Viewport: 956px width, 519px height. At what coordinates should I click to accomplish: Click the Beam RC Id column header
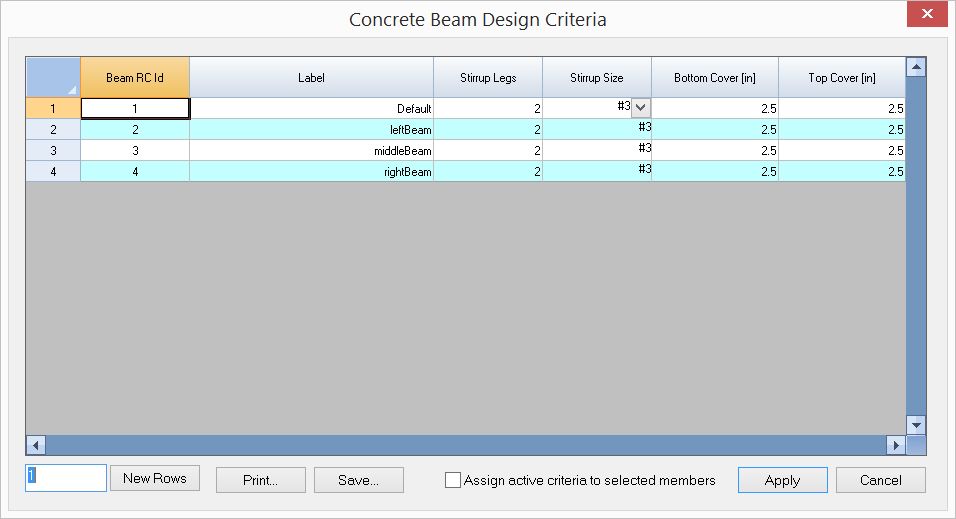click(x=135, y=77)
